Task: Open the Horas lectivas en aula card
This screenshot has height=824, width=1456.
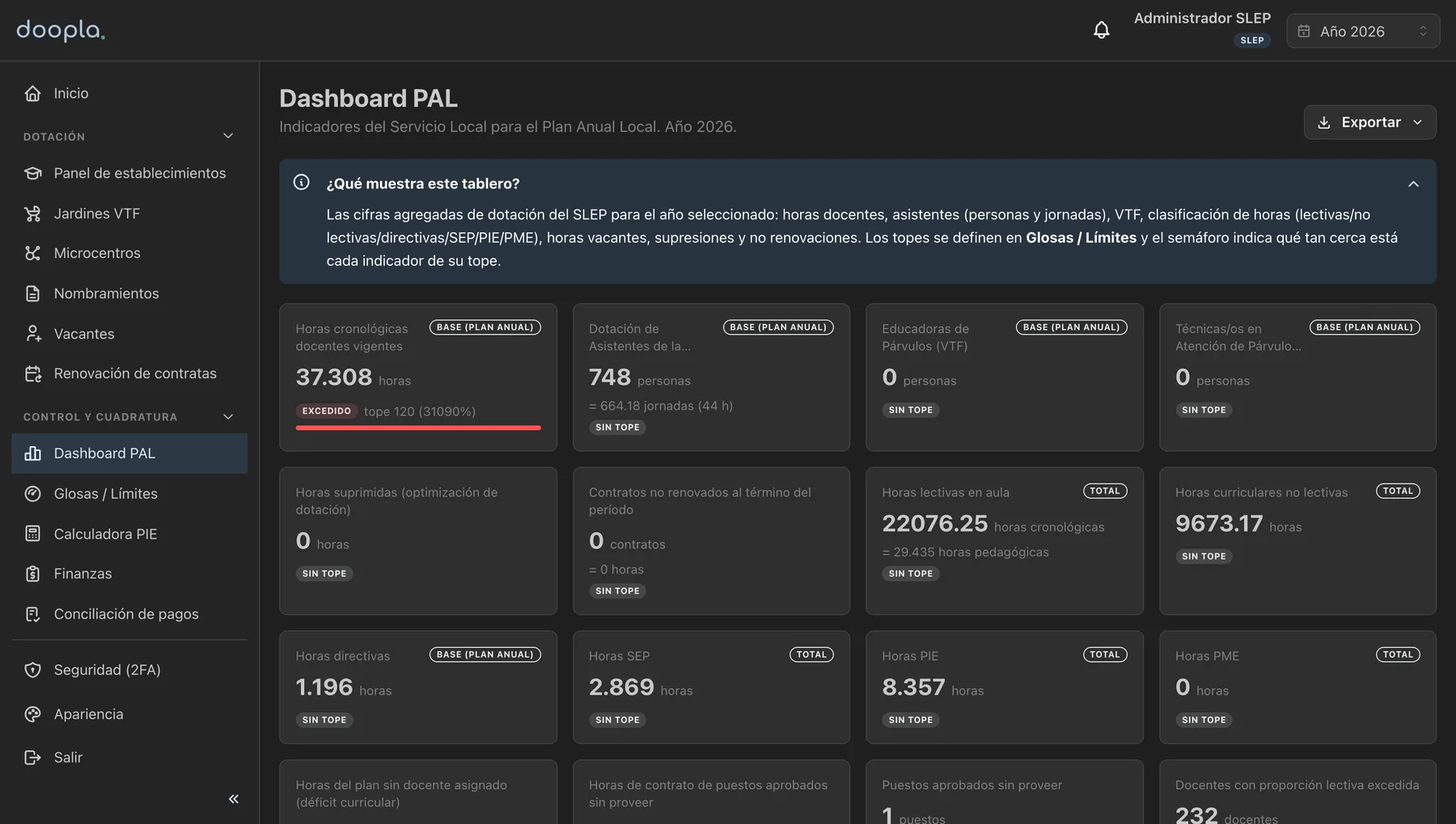Action: coord(1004,540)
